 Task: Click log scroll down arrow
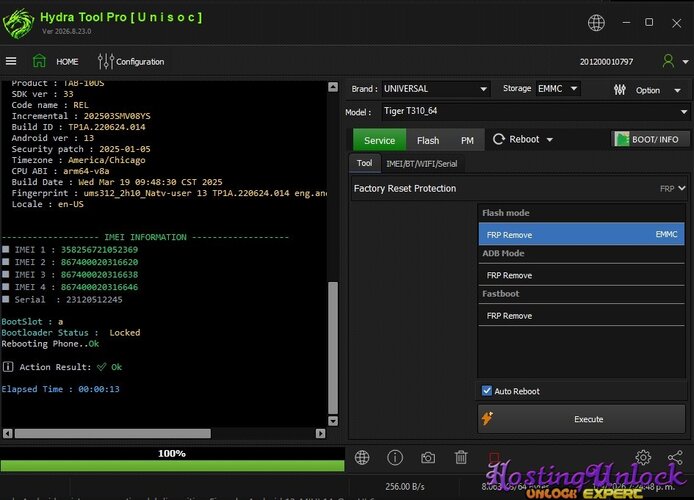[x=333, y=421]
